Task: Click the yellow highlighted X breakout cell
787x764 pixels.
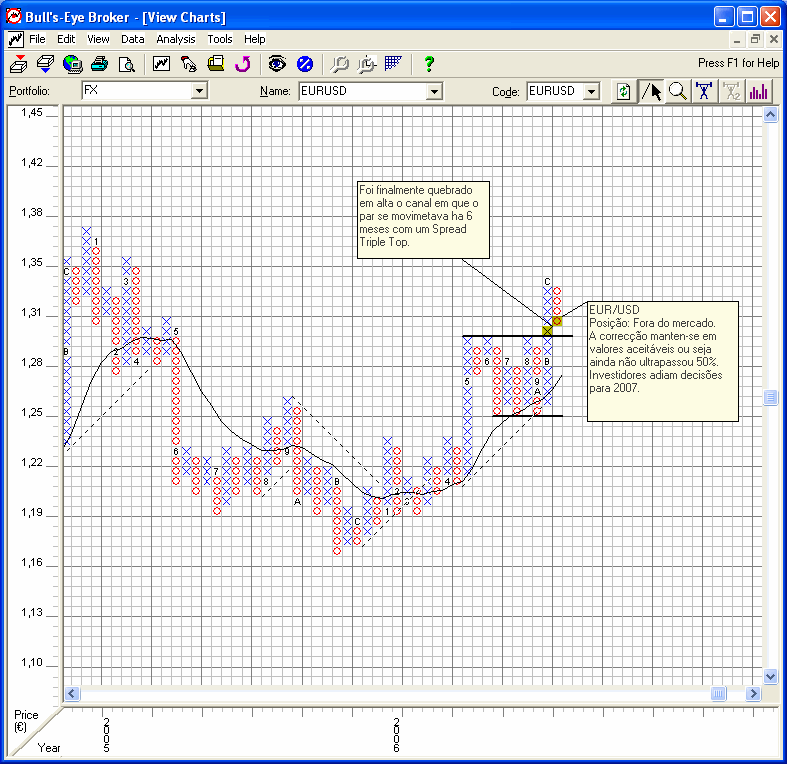Action: [547, 331]
